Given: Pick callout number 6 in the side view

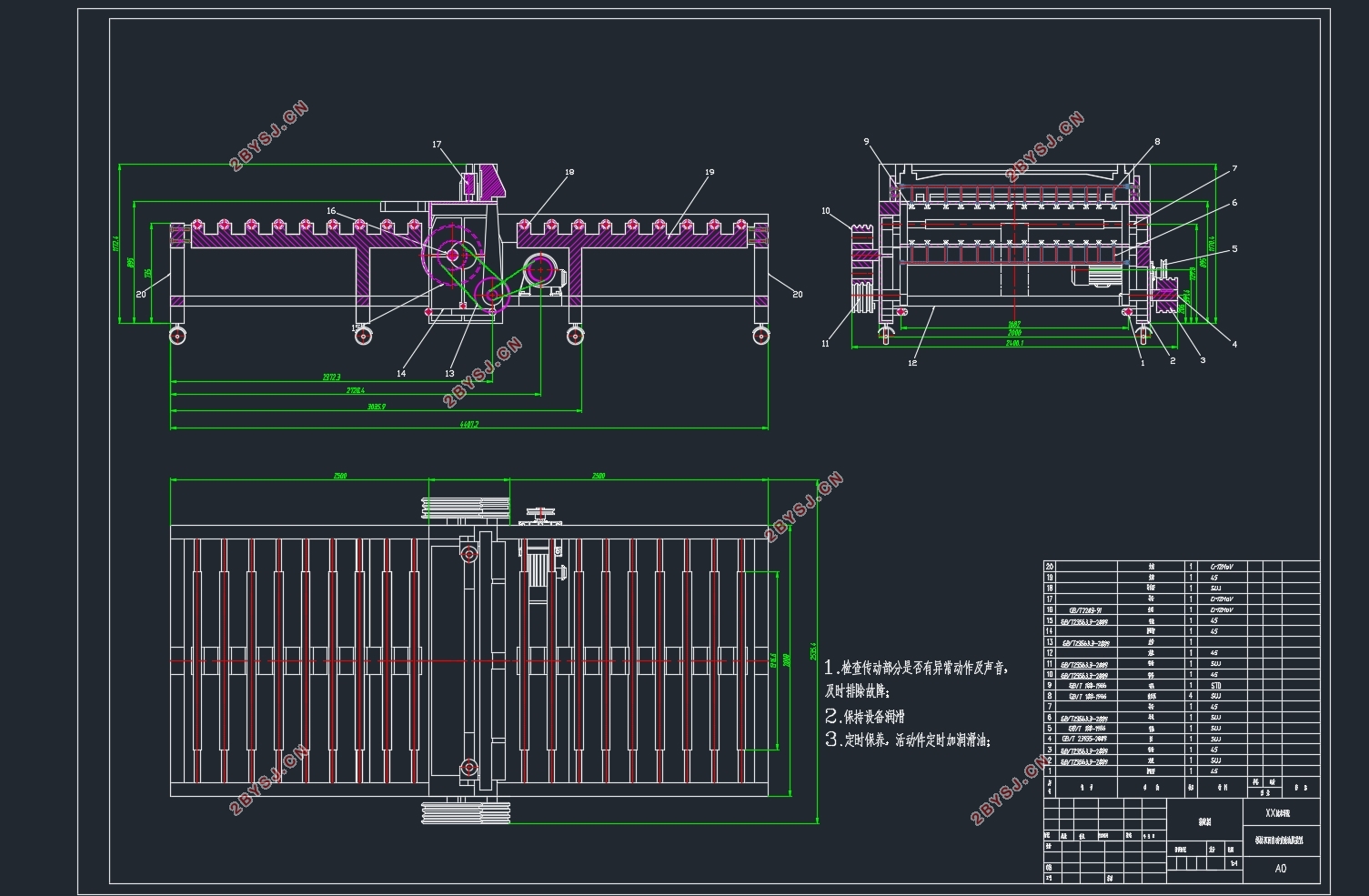Looking at the screenshot, I should [1234, 204].
